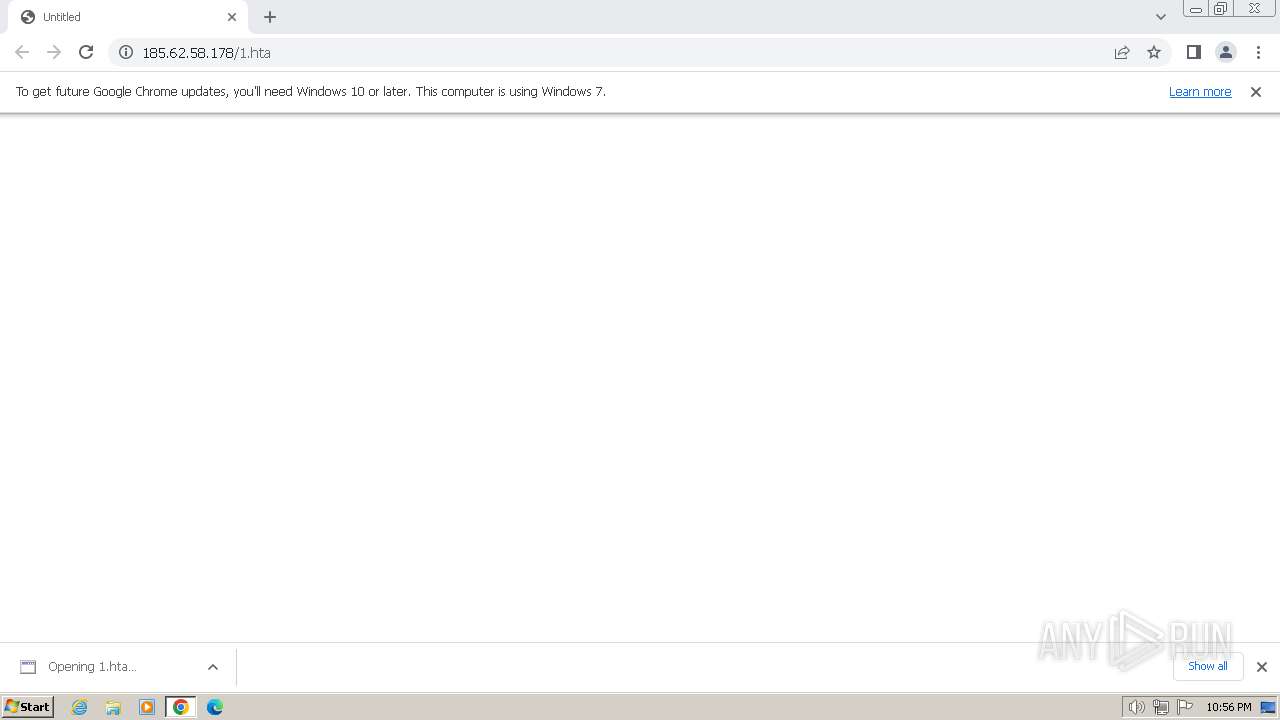Open Action Center flag icon

(x=1185, y=707)
